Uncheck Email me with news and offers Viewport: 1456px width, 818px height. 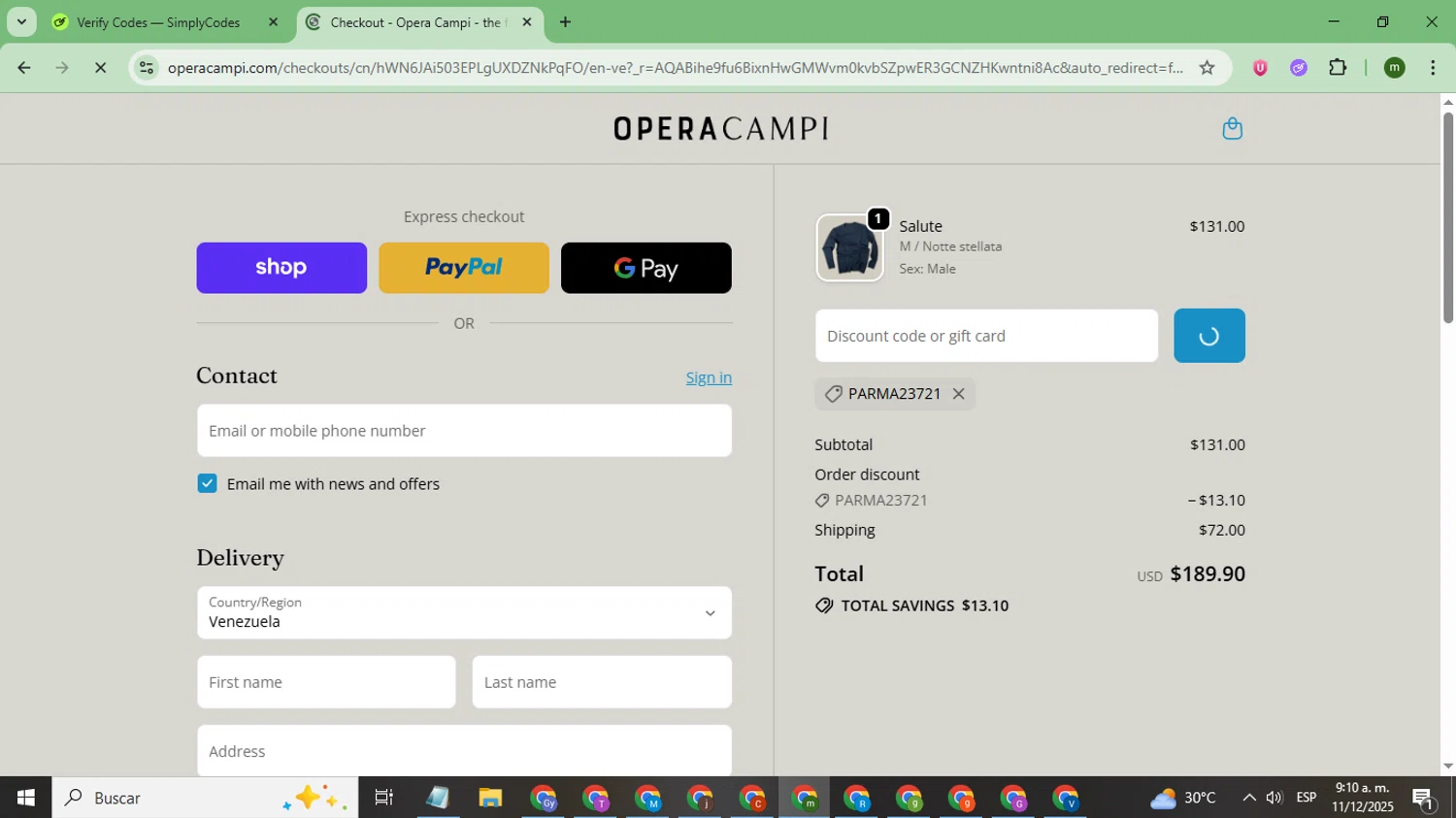coord(207,483)
